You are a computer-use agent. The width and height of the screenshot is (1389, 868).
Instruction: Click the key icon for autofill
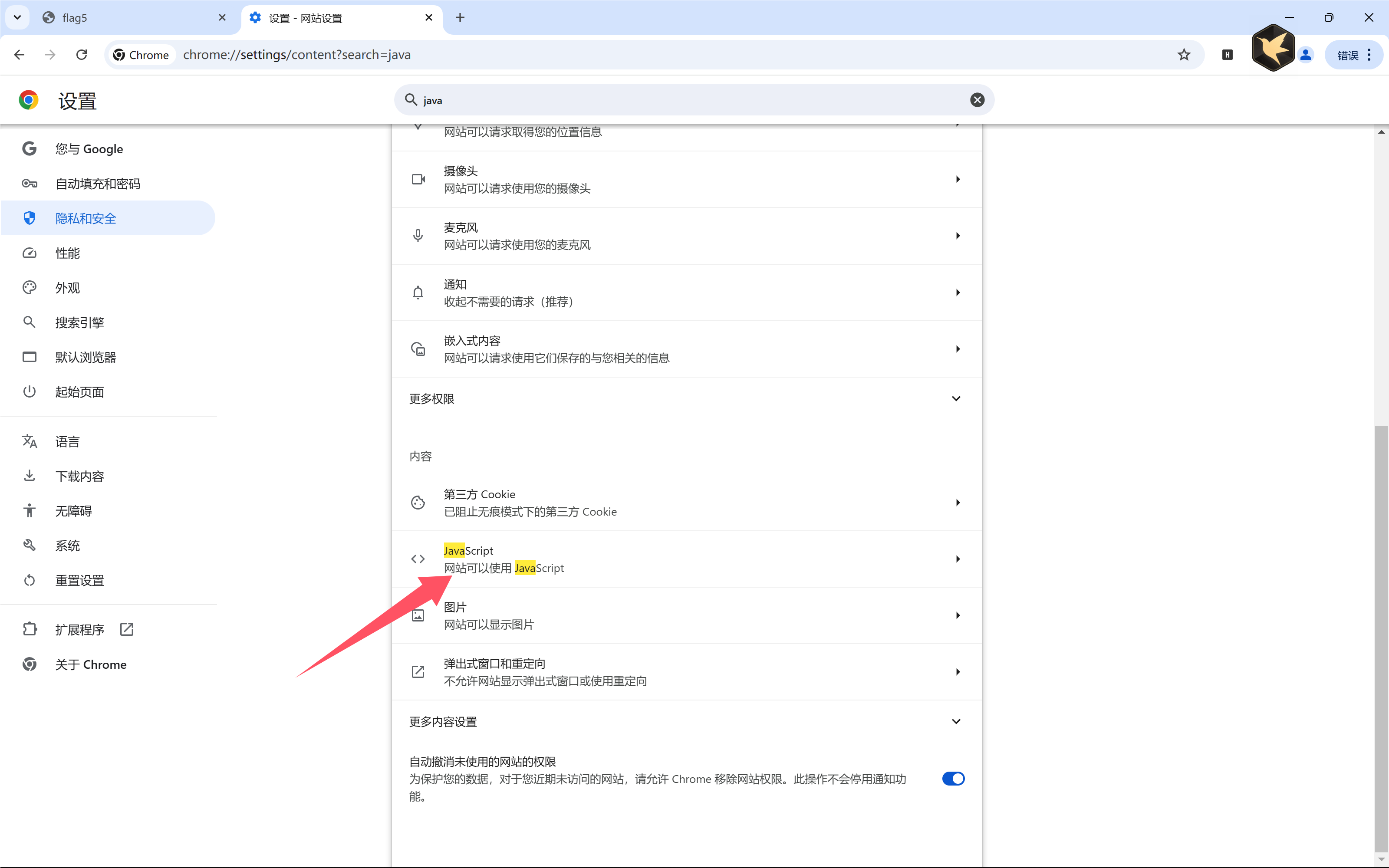29,184
